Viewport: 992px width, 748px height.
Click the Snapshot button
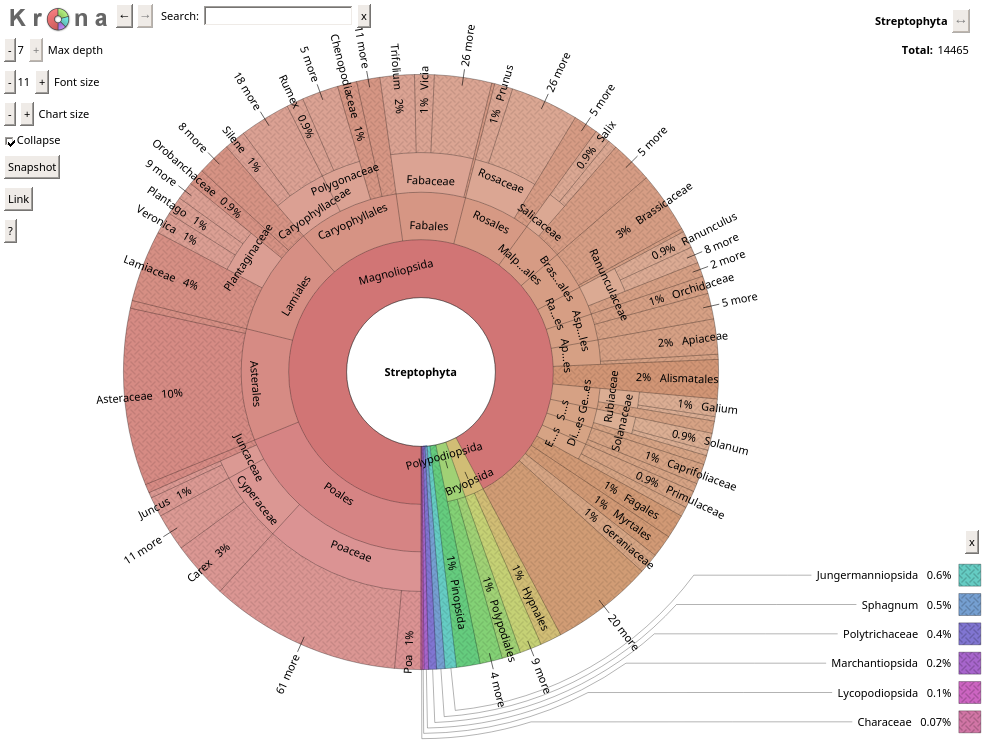coord(32,167)
